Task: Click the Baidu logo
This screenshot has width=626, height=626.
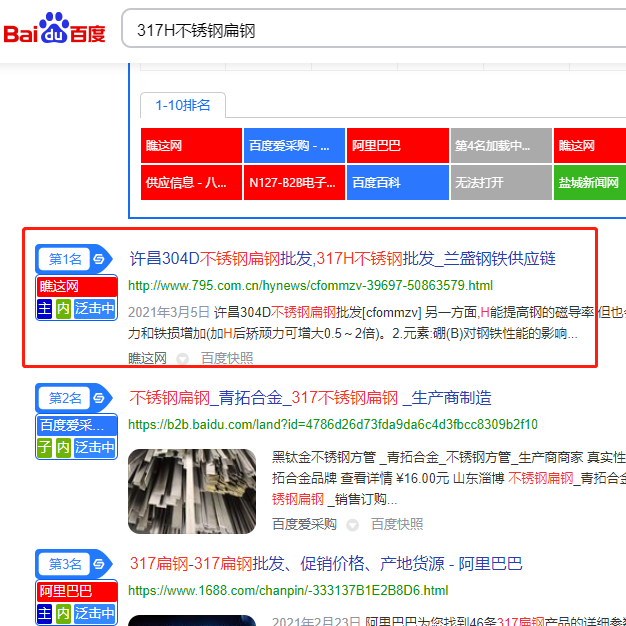Action: 55,28
